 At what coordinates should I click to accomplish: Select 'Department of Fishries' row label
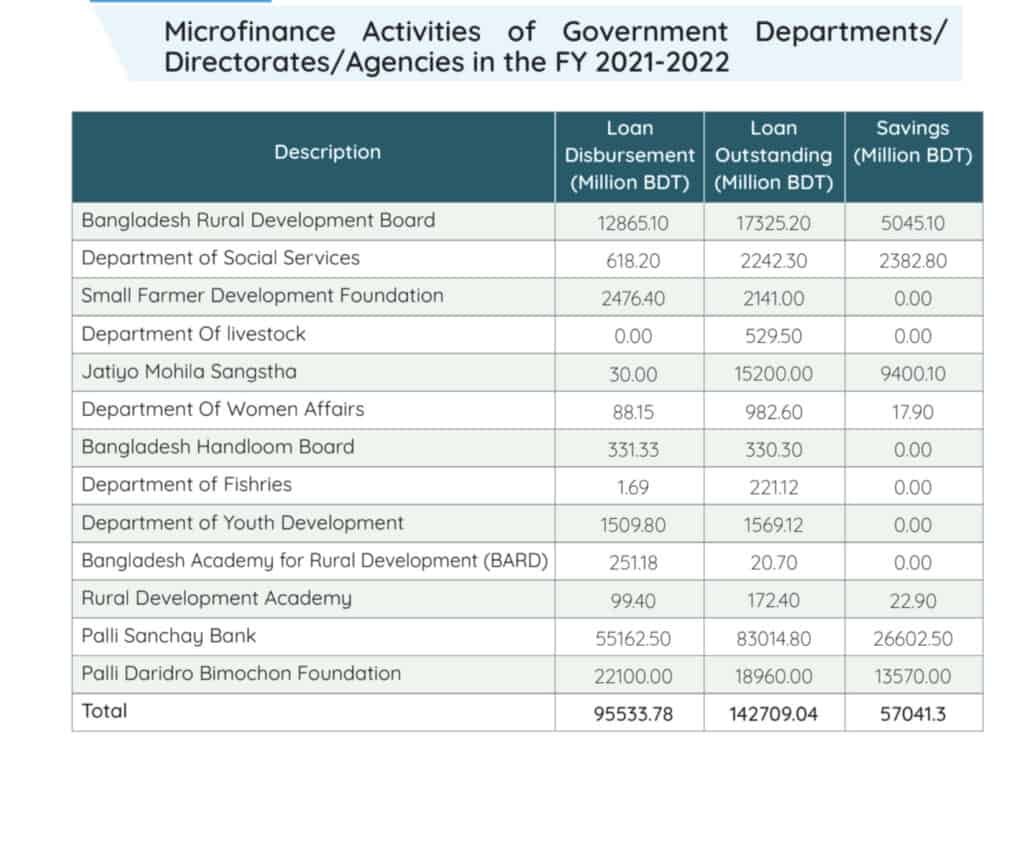tap(186, 484)
